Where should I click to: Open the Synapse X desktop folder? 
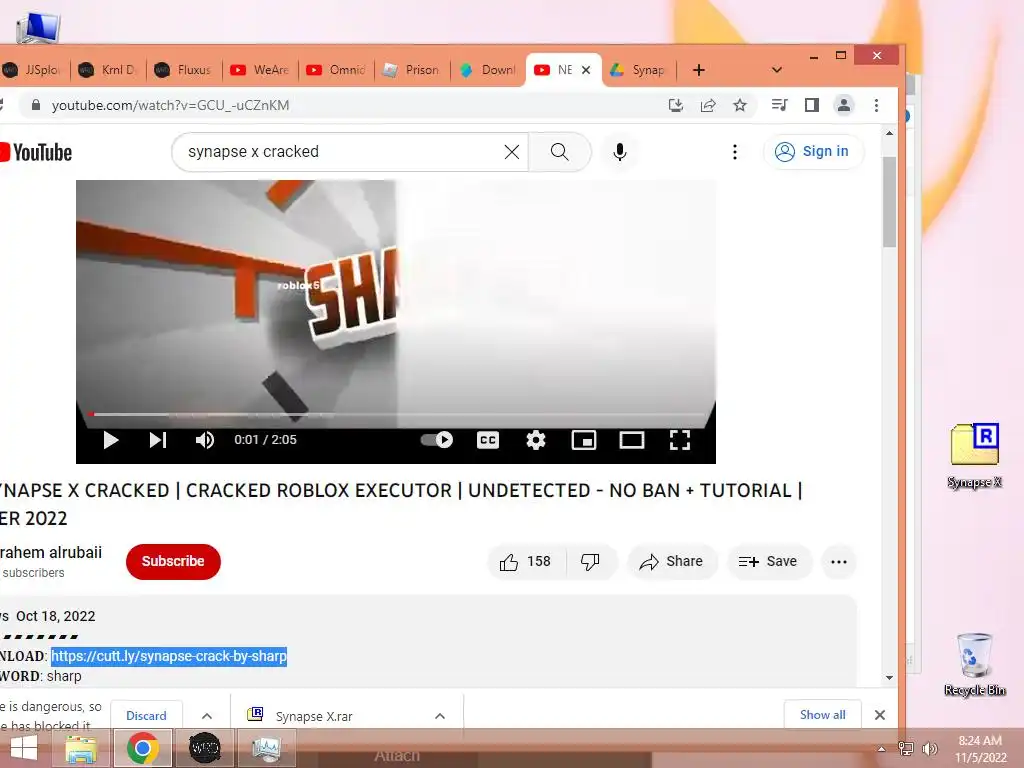[x=974, y=456]
